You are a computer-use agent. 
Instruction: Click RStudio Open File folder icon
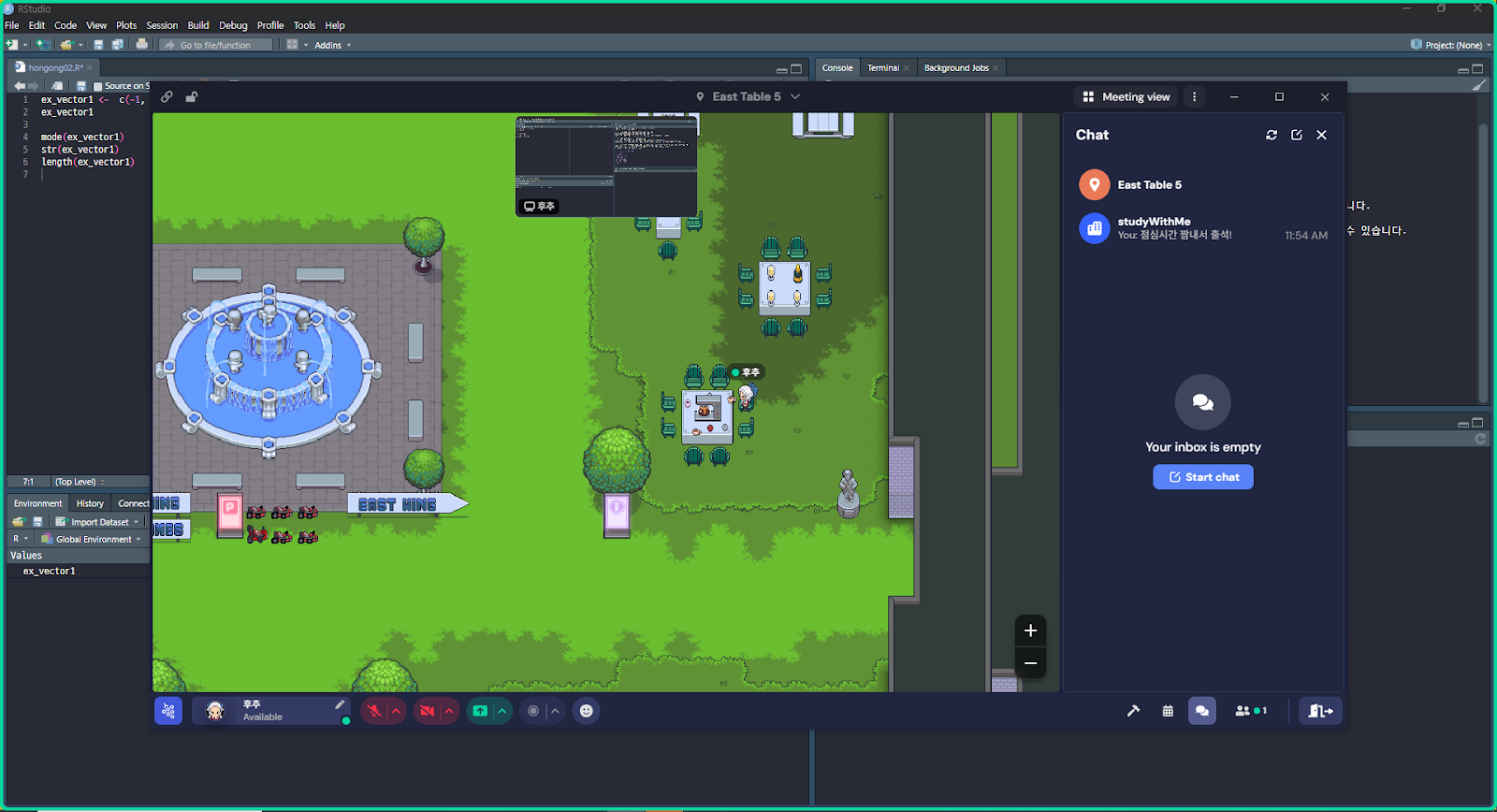click(x=66, y=44)
